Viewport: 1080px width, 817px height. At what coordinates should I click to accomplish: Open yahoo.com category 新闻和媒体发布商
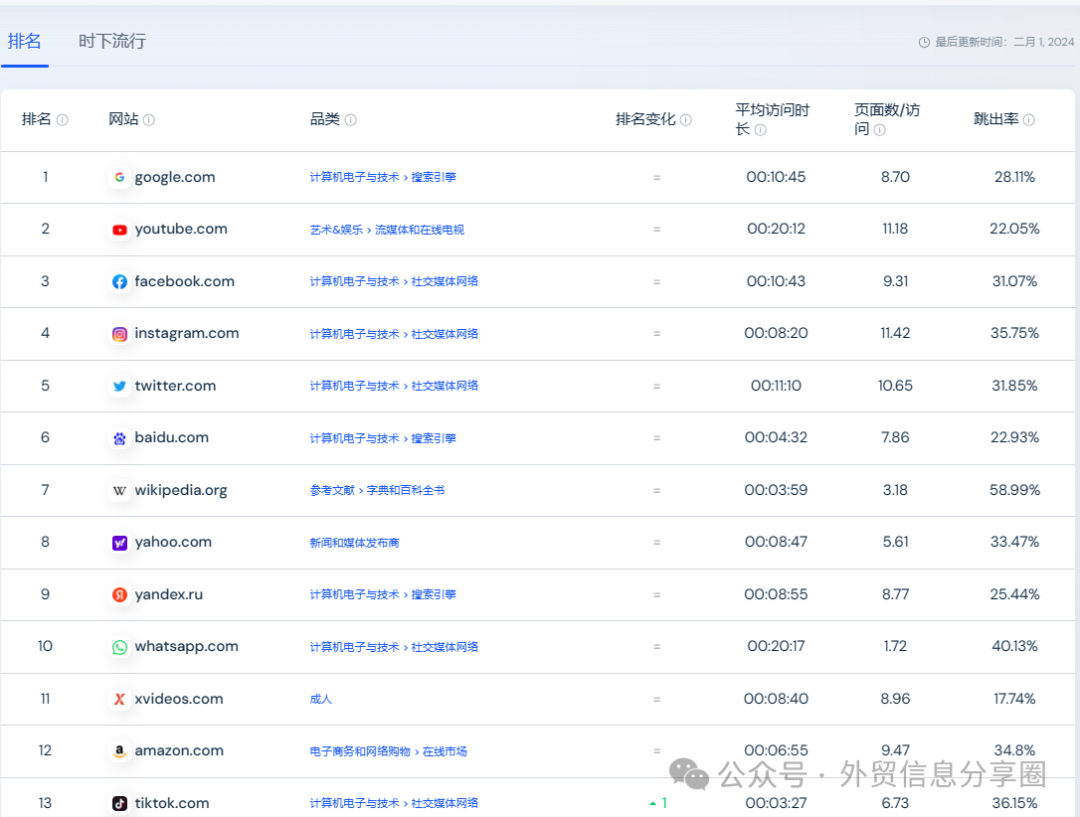(x=354, y=543)
